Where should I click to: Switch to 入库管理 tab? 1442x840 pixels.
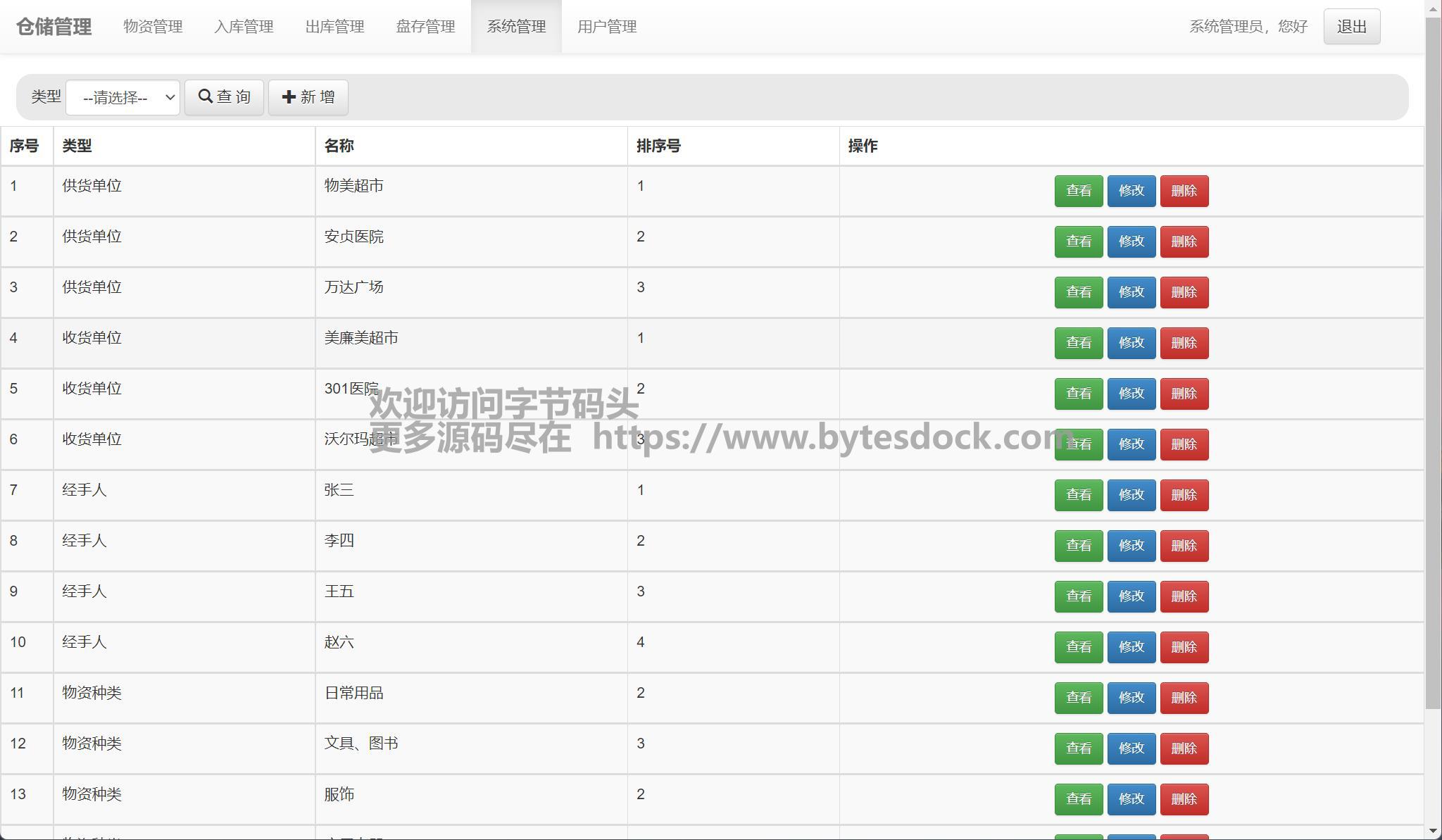244,27
